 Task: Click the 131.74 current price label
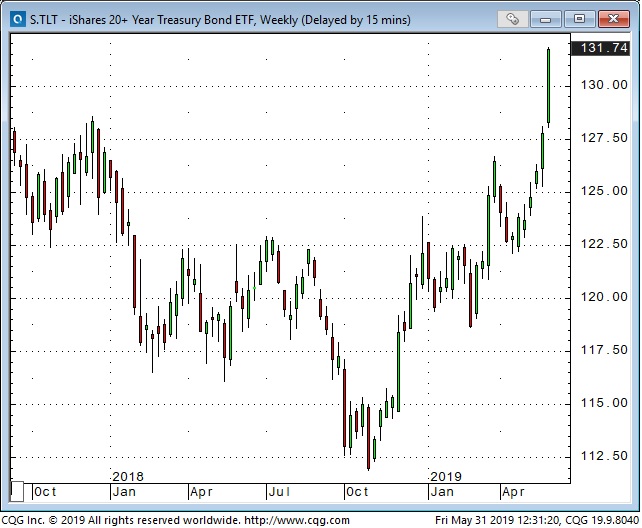coord(601,48)
